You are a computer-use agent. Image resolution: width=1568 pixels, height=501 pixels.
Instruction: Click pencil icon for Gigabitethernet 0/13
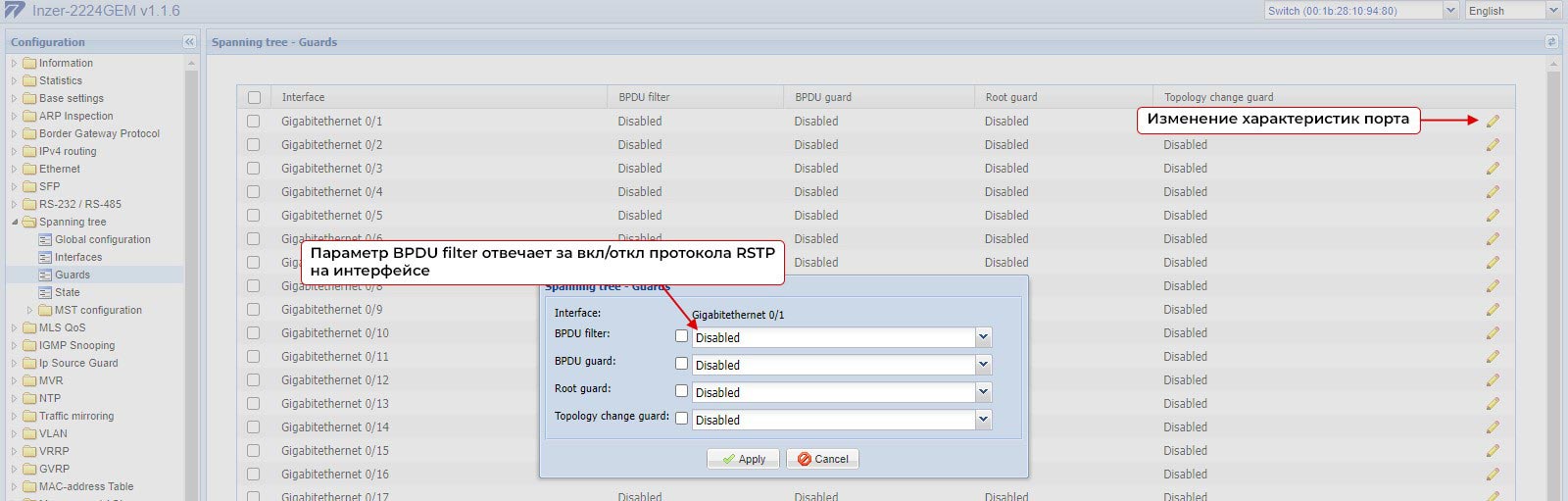click(1493, 404)
